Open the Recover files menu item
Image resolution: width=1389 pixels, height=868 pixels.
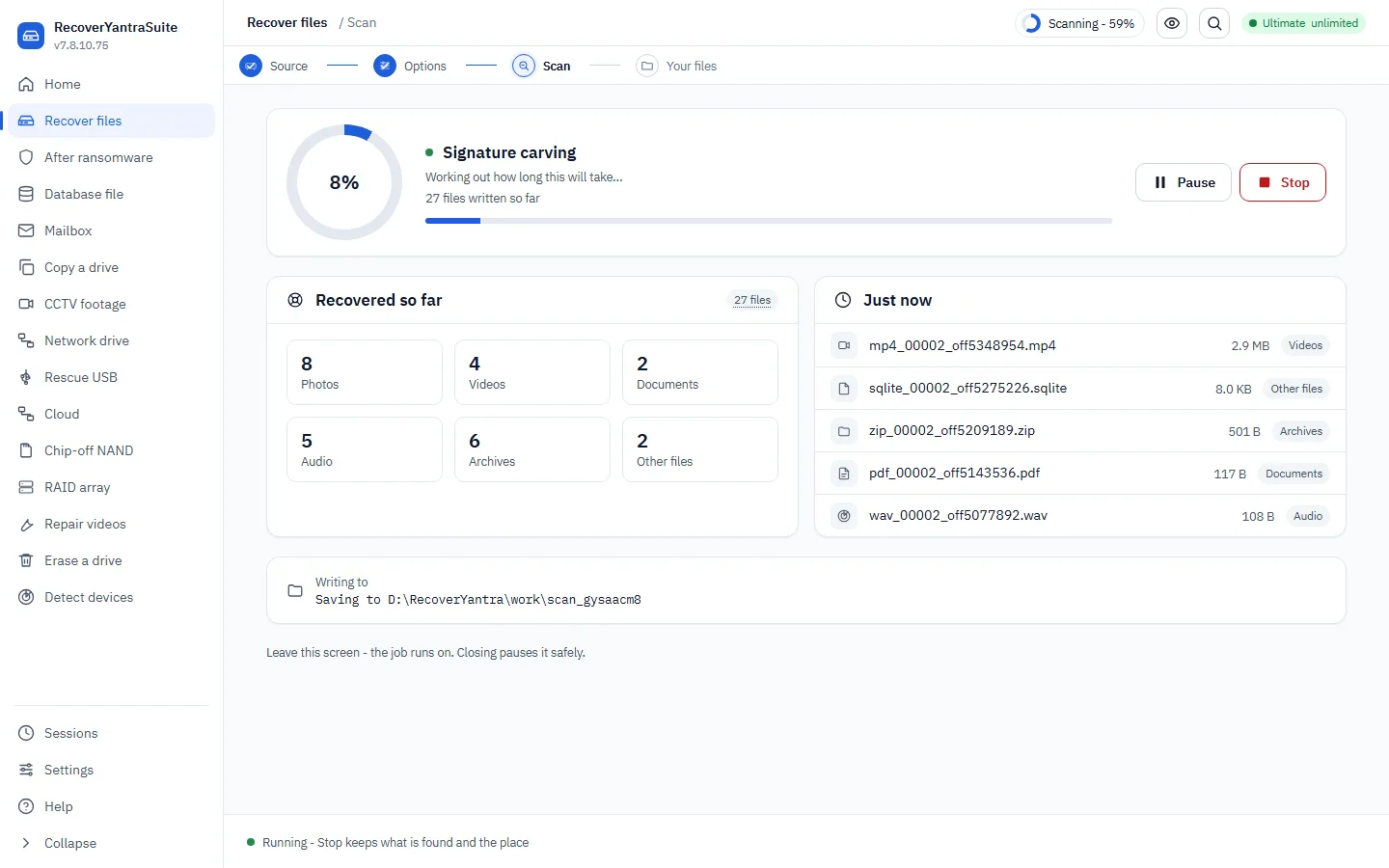(x=112, y=121)
